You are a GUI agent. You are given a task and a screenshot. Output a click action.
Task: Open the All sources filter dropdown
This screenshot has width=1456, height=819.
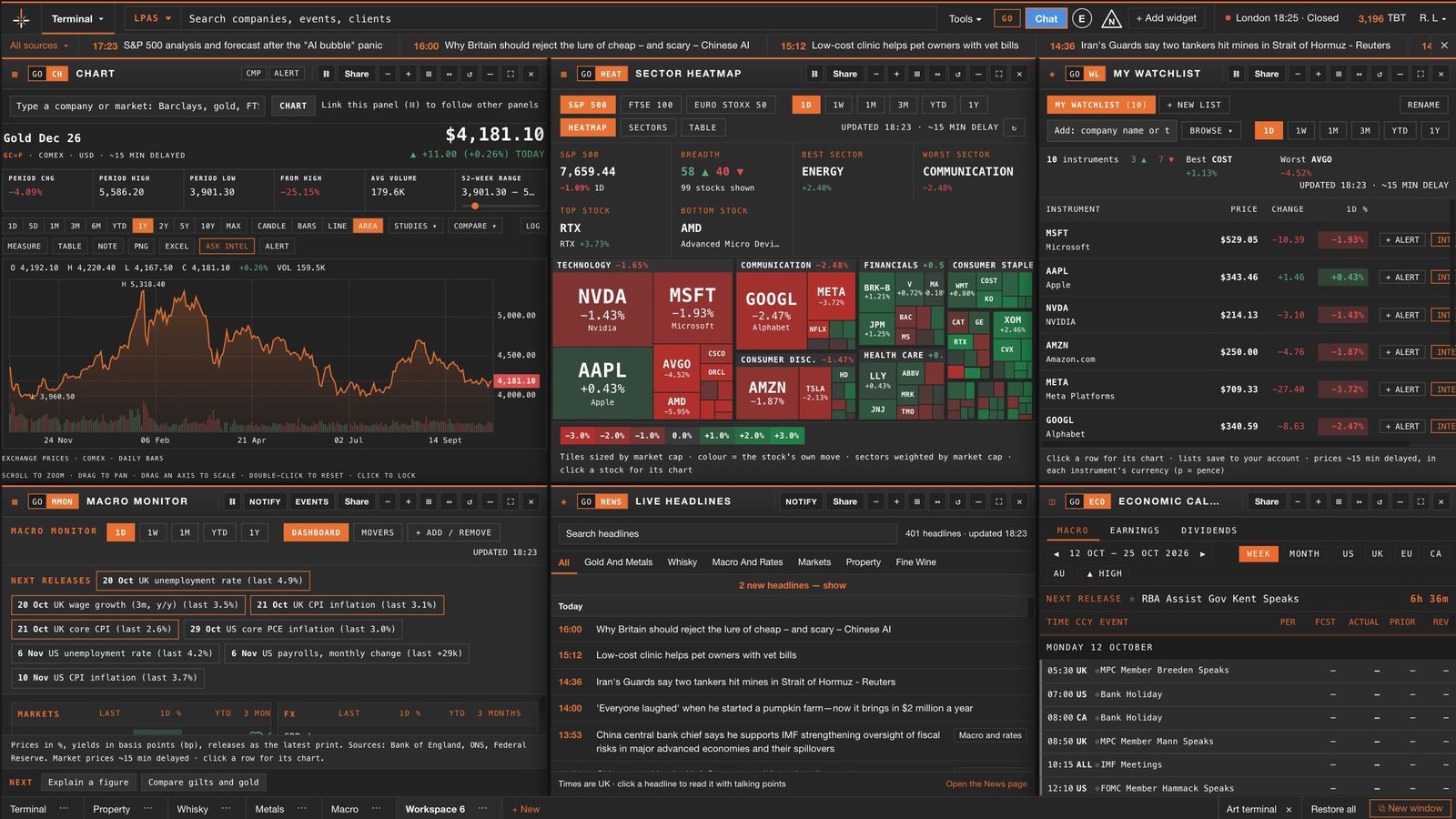[x=39, y=45]
